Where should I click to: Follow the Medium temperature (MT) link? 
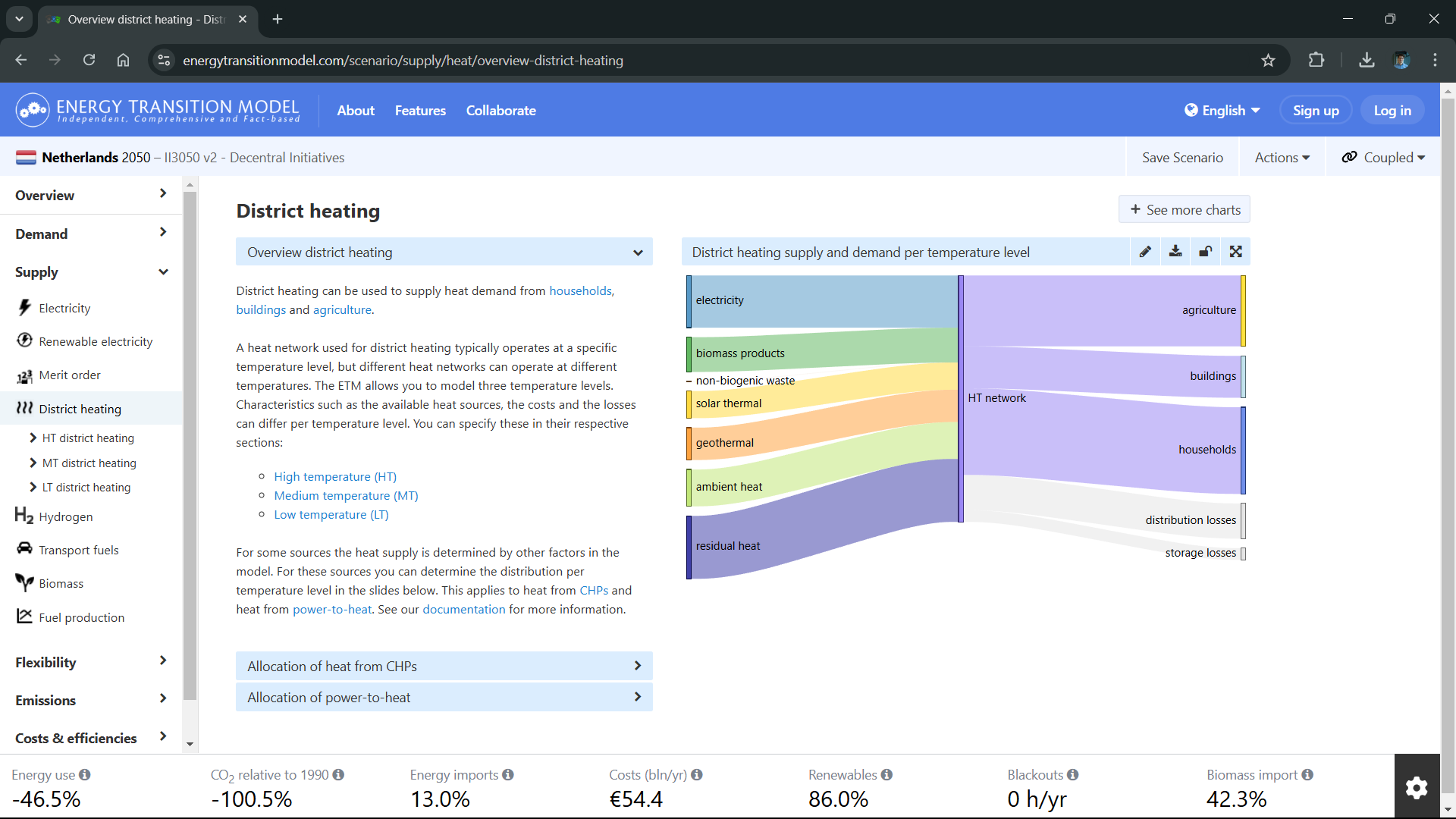click(346, 496)
